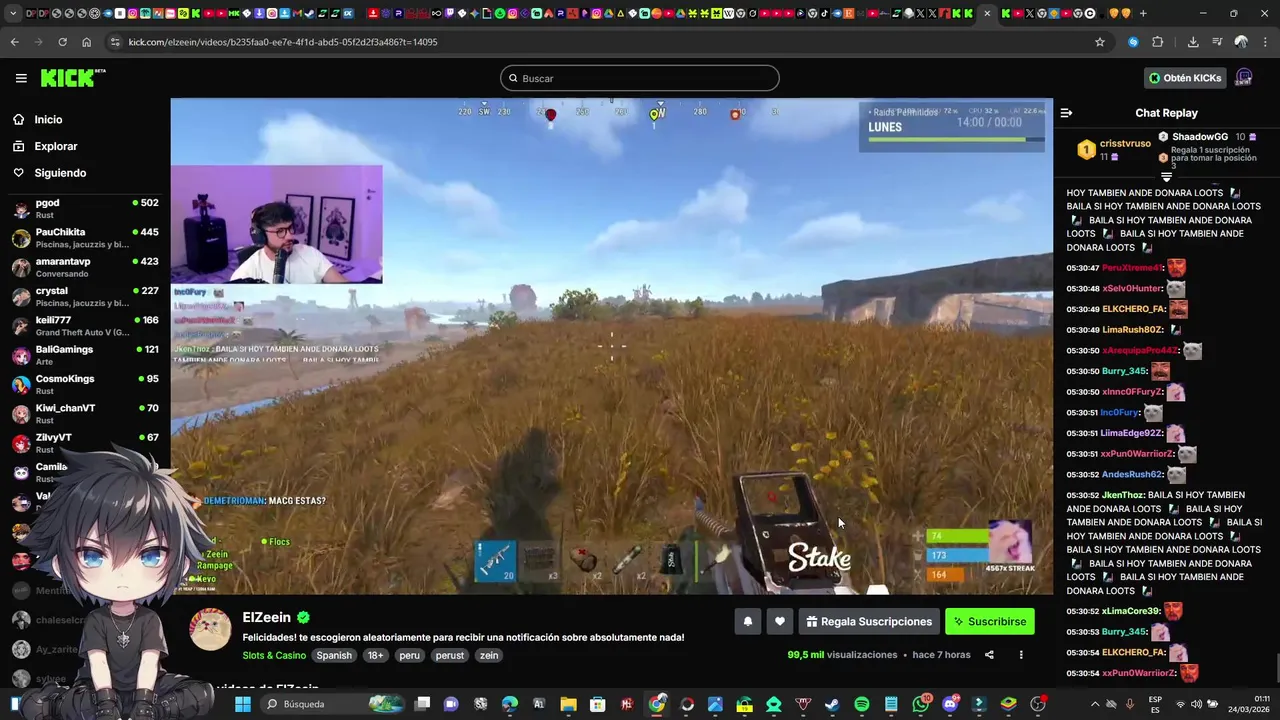
Task: Click the perust tag
Action: tap(450, 655)
